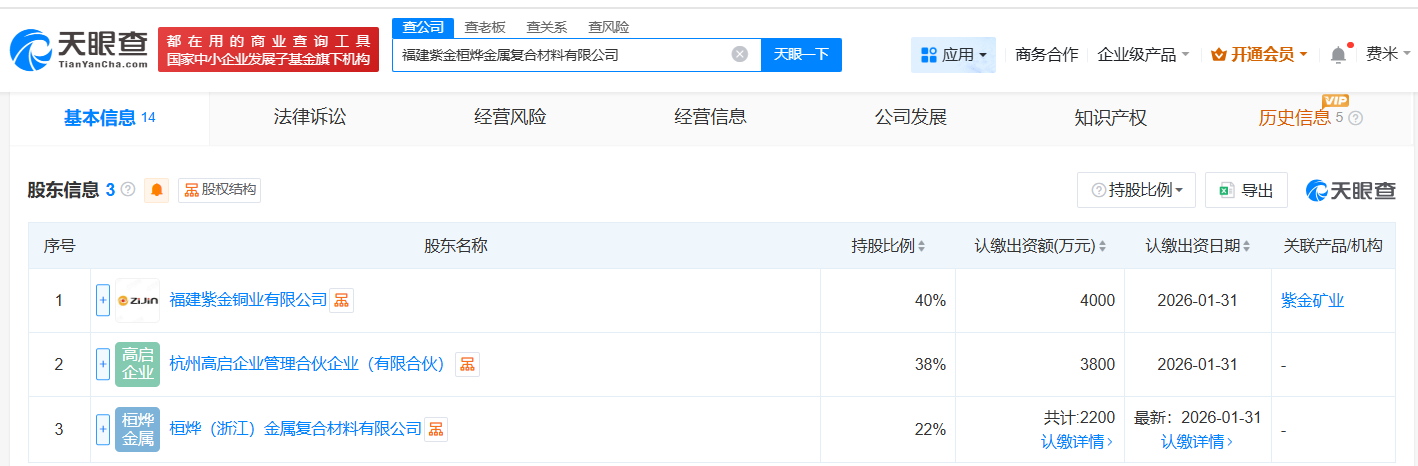Open equity structure icon for 福建紫金铜业有限公司
The image size is (1418, 466).
click(342, 300)
